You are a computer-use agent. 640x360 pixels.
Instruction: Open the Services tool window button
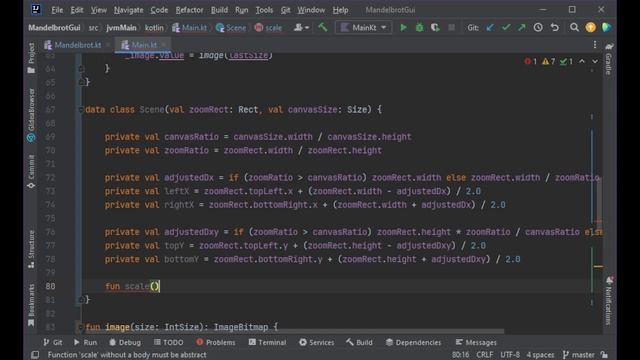pyautogui.click(x=316, y=342)
